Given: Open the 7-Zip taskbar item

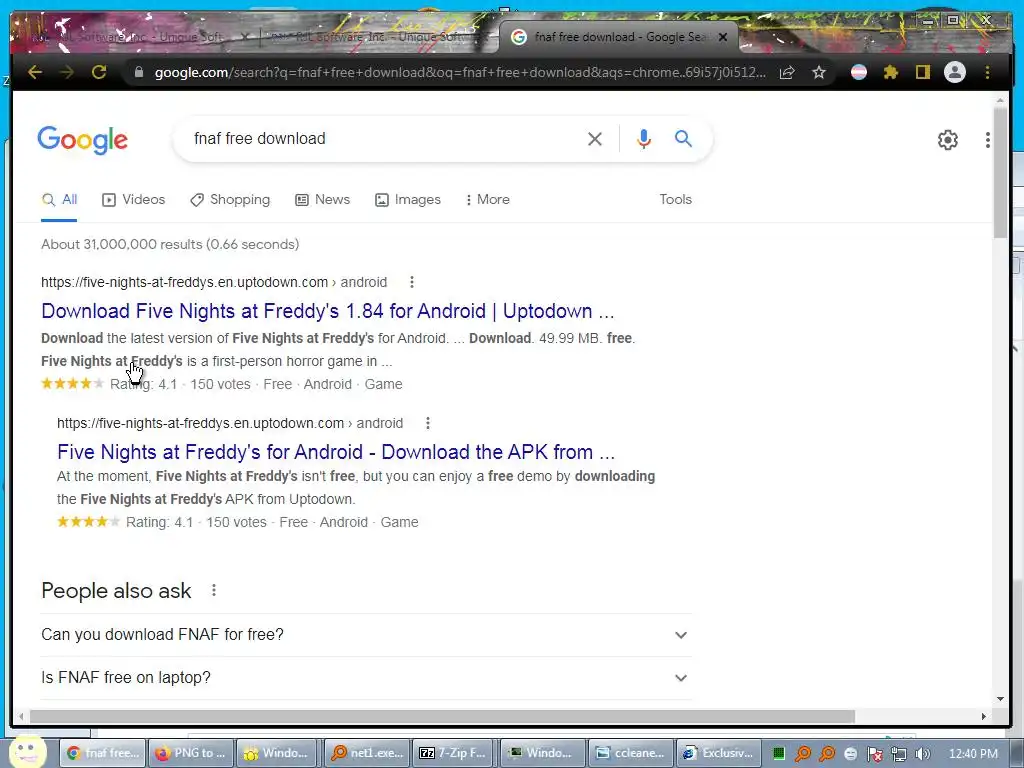Looking at the screenshot, I should [452, 754].
